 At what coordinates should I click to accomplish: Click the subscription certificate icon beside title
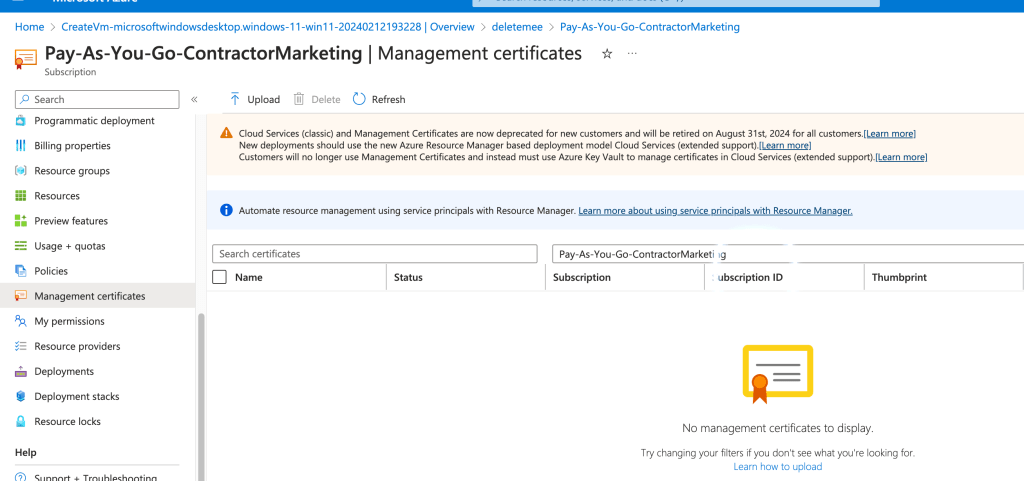(25, 59)
